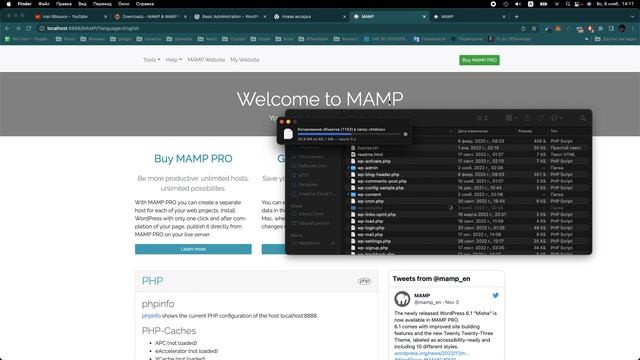Click the Finder window search icon
This screenshot has height=360, width=640.
click(x=582, y=118)
